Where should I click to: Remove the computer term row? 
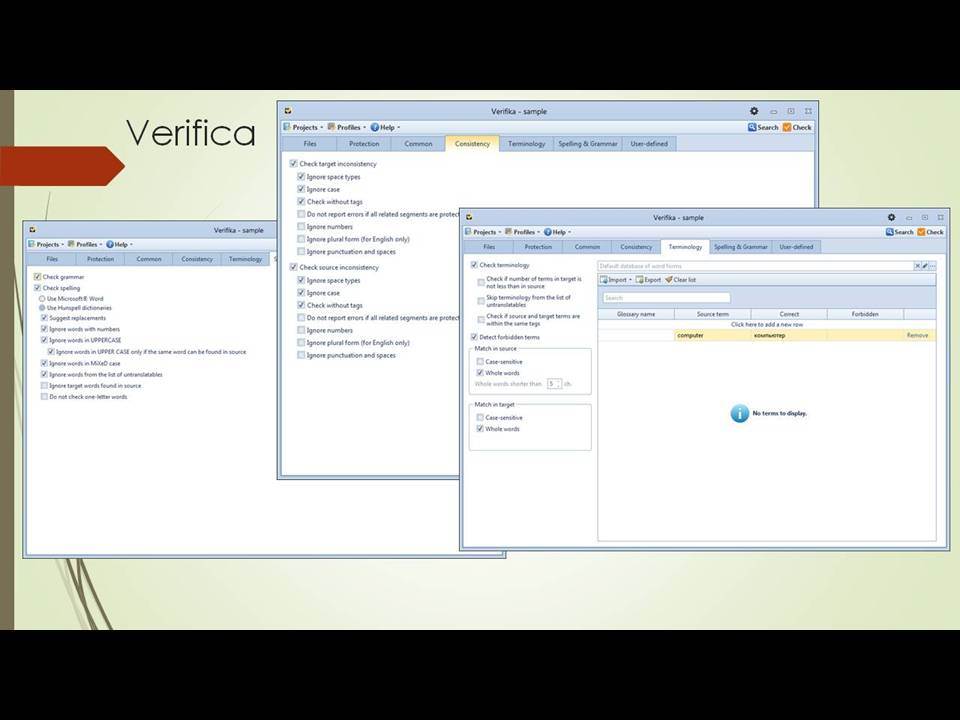[917, 336]
